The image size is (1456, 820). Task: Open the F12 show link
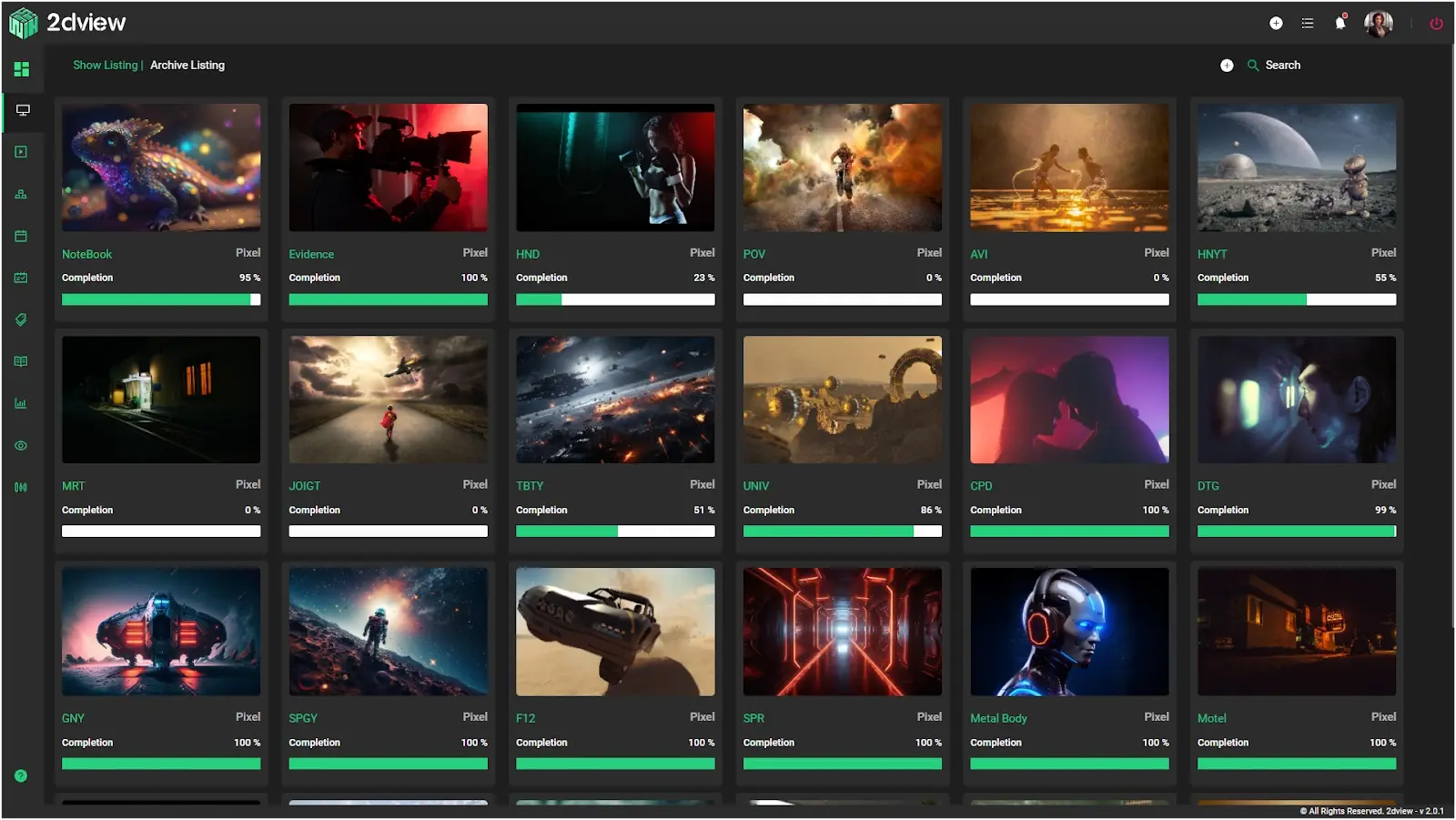(x=526, y=718)
